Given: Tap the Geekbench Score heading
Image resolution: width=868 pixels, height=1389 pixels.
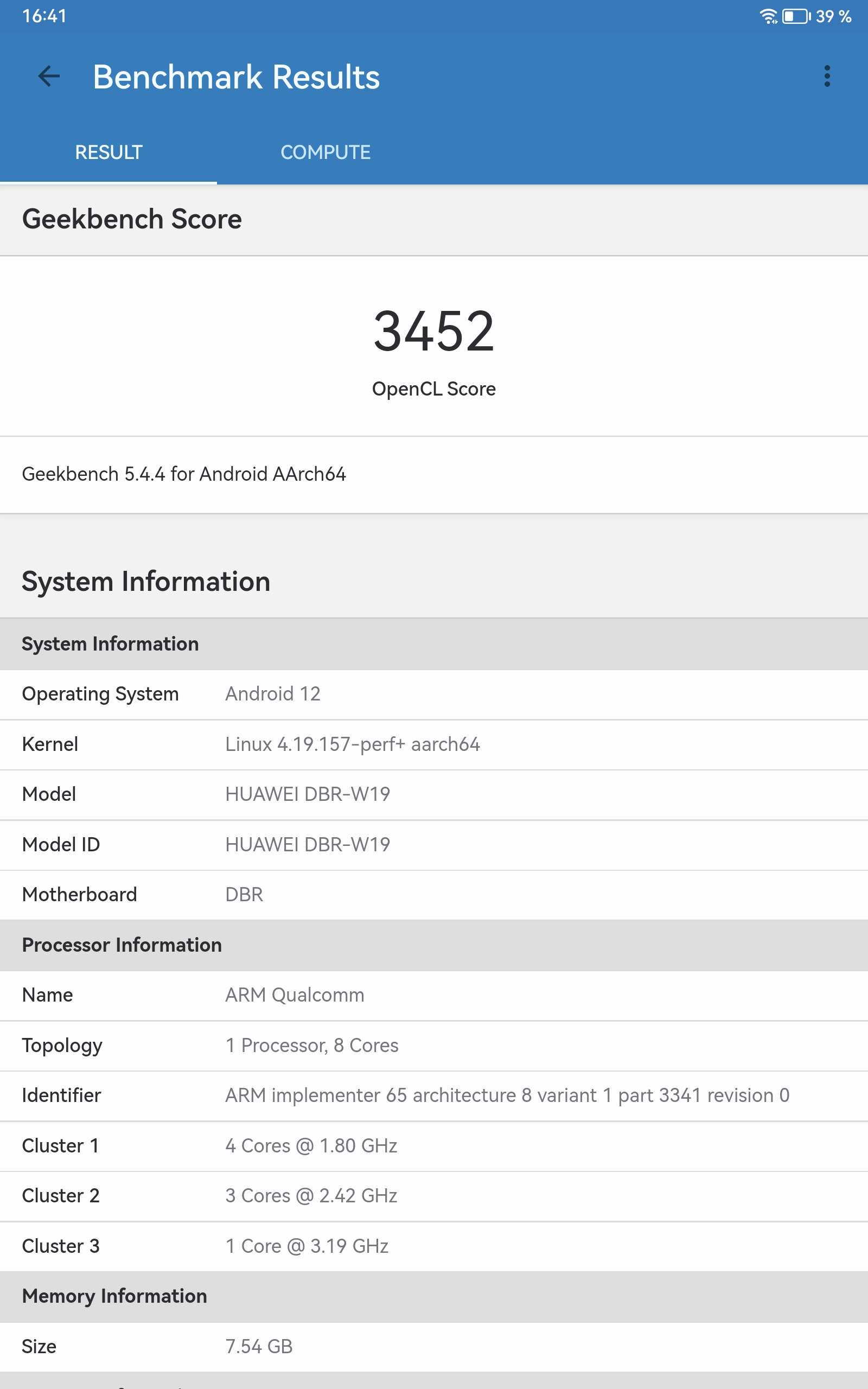Looking at the screenshot, I should [x=132, y=219].
